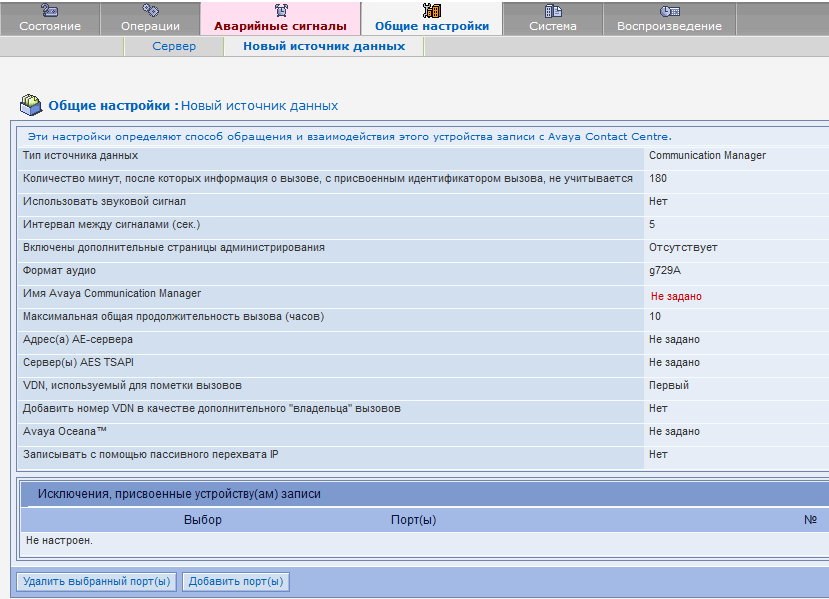Click the Добавить порт(ы) button
Viewport: 829px width, 599px height.
point(236,582)
